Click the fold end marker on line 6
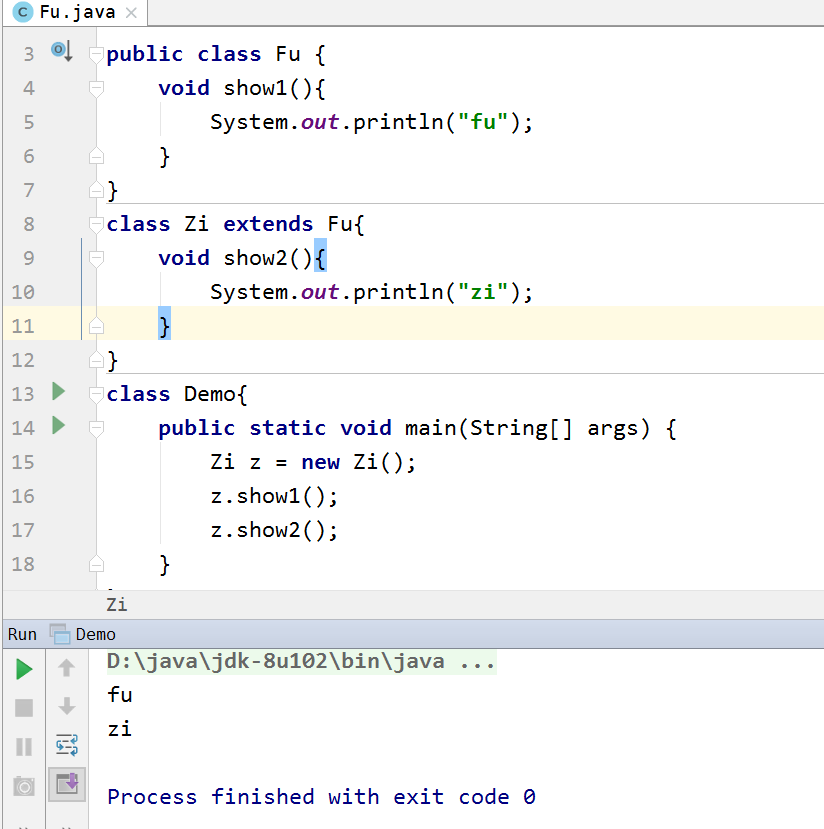824x829 pixels. click(x=96, y=156)
